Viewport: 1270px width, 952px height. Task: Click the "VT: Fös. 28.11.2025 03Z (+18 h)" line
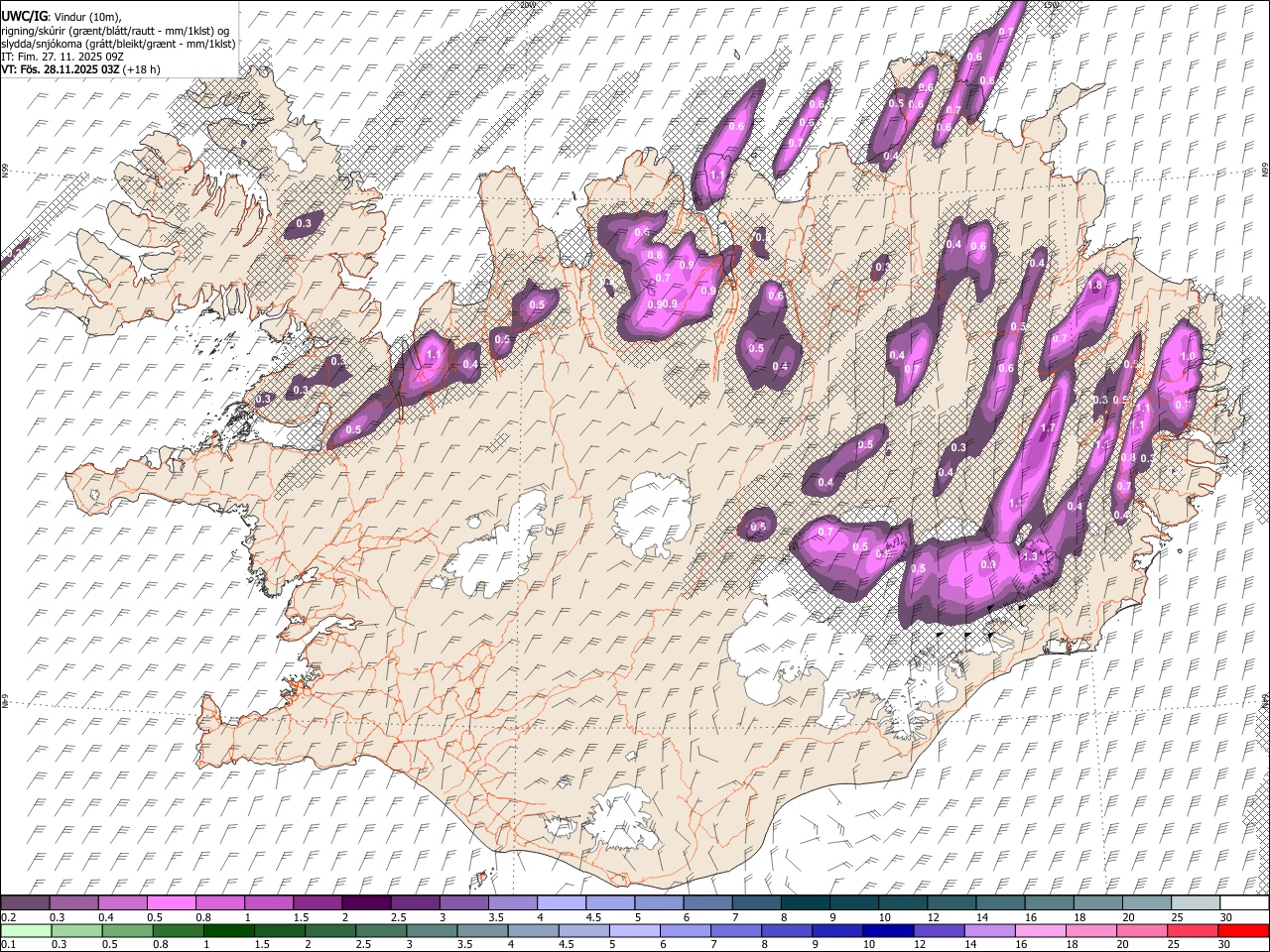80,69
